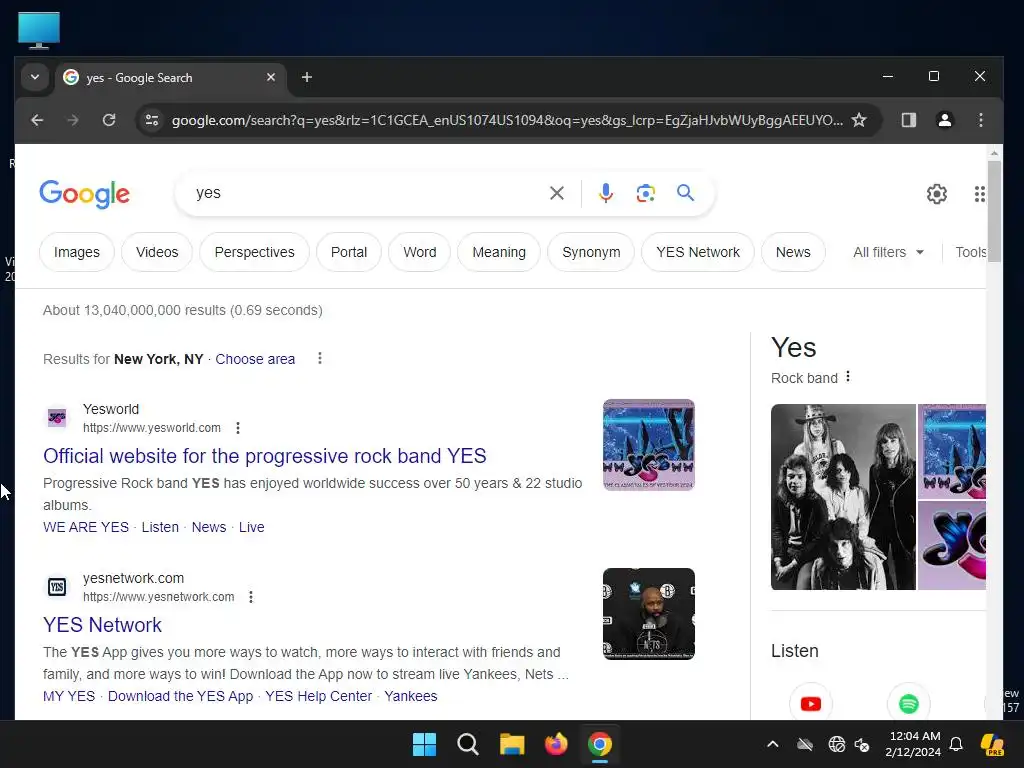This screenshot has width=1024, height=768.
Task: Listen on Spotify icon
Action: coord(908,703)
